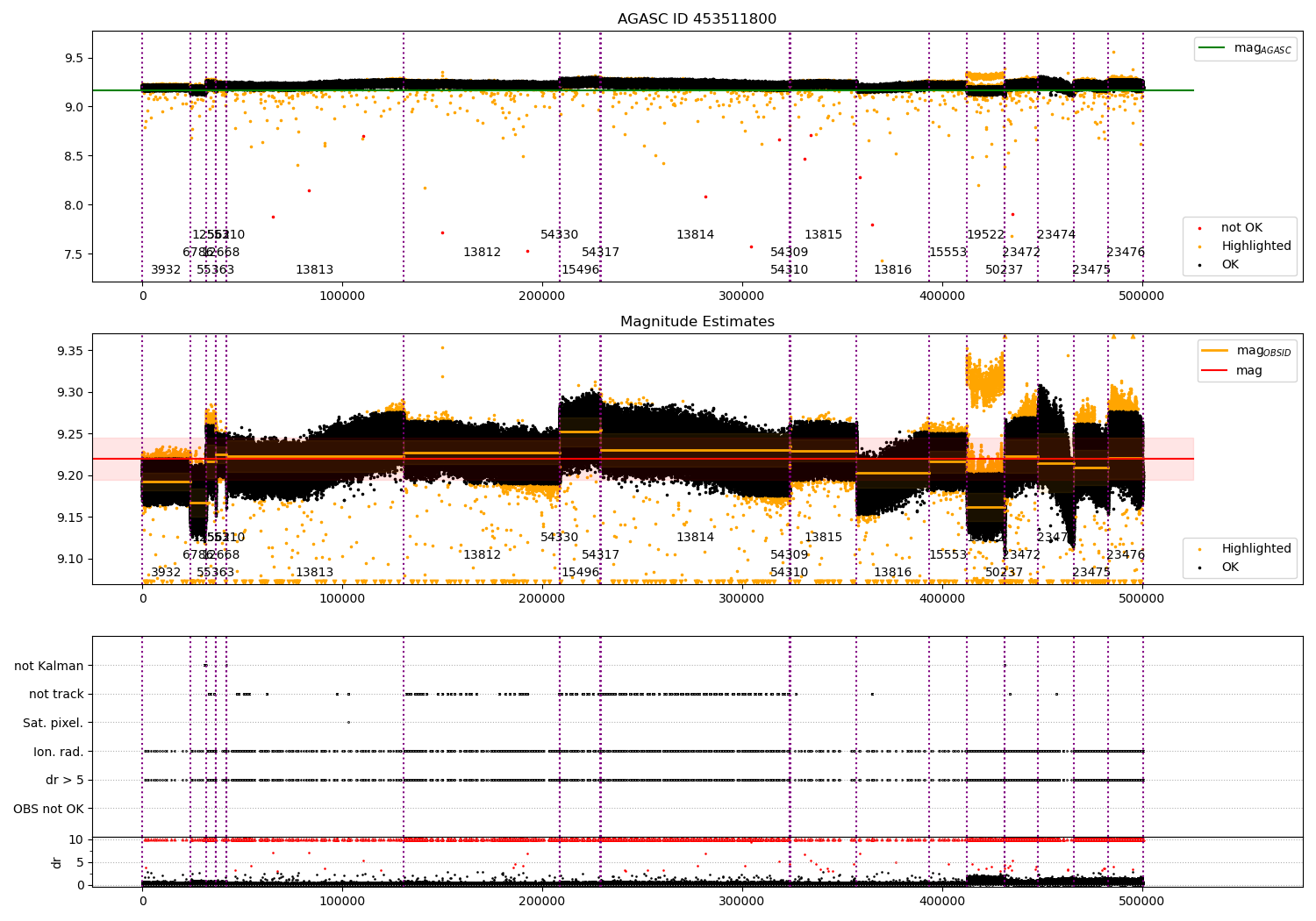
Task: Click the 9.30 y-axis tick label
Action: pyautogui.click(x=69, y=393)
